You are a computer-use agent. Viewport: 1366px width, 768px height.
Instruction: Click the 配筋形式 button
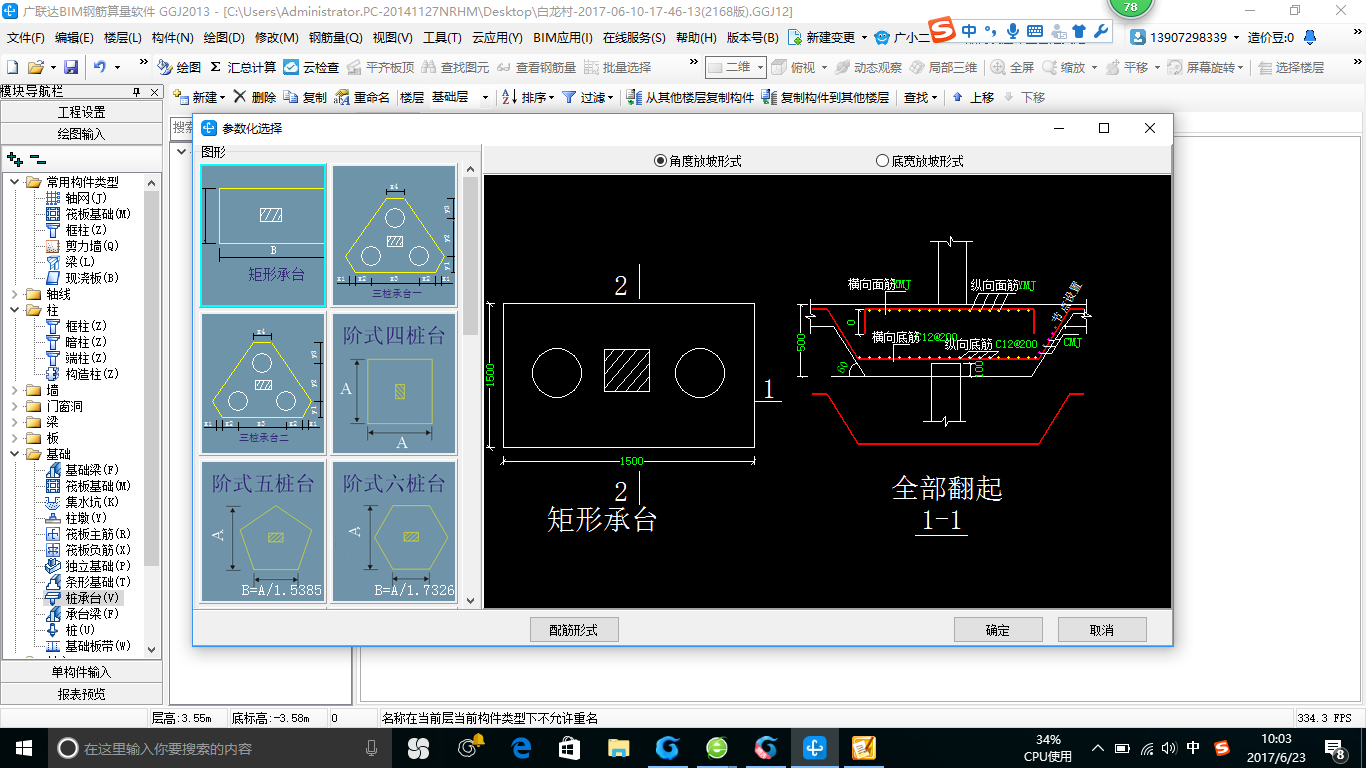click(574, 630)
